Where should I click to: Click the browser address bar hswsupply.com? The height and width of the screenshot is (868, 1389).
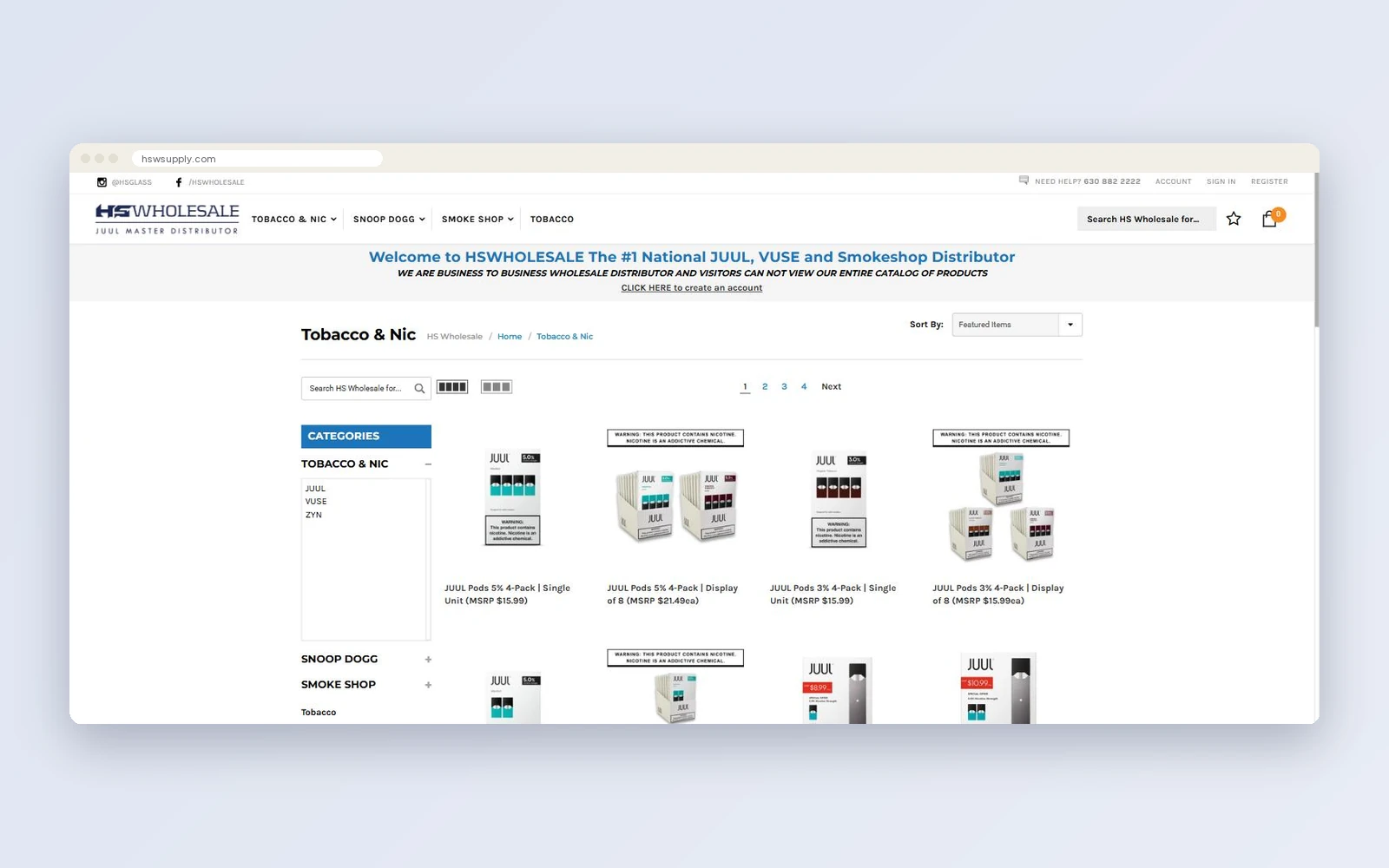click(x=257, y=159)
